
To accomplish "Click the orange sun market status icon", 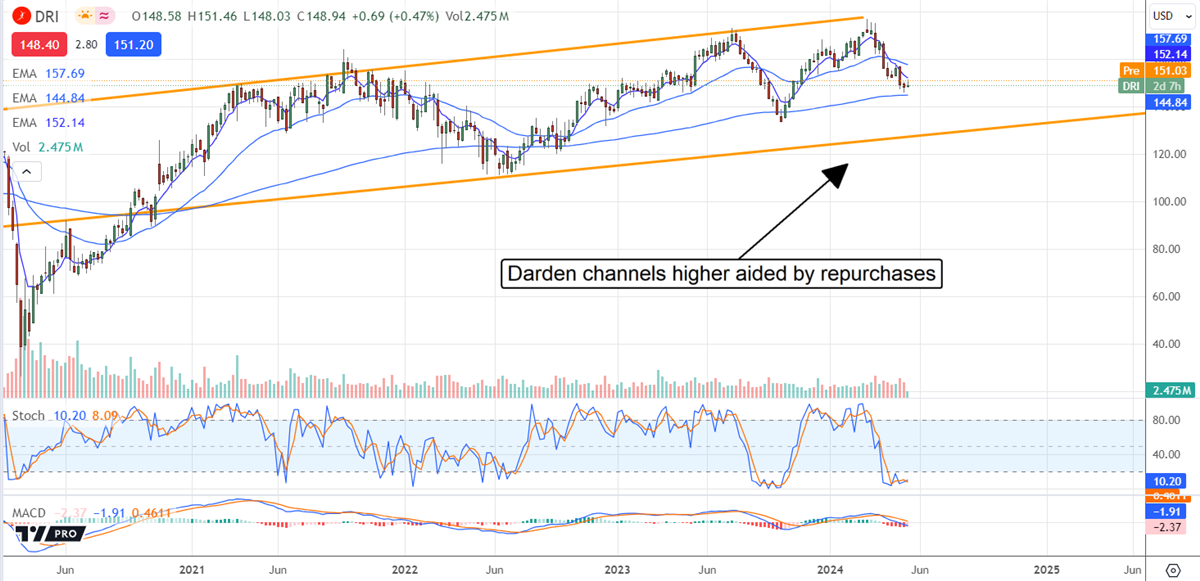I will [86, 18].
